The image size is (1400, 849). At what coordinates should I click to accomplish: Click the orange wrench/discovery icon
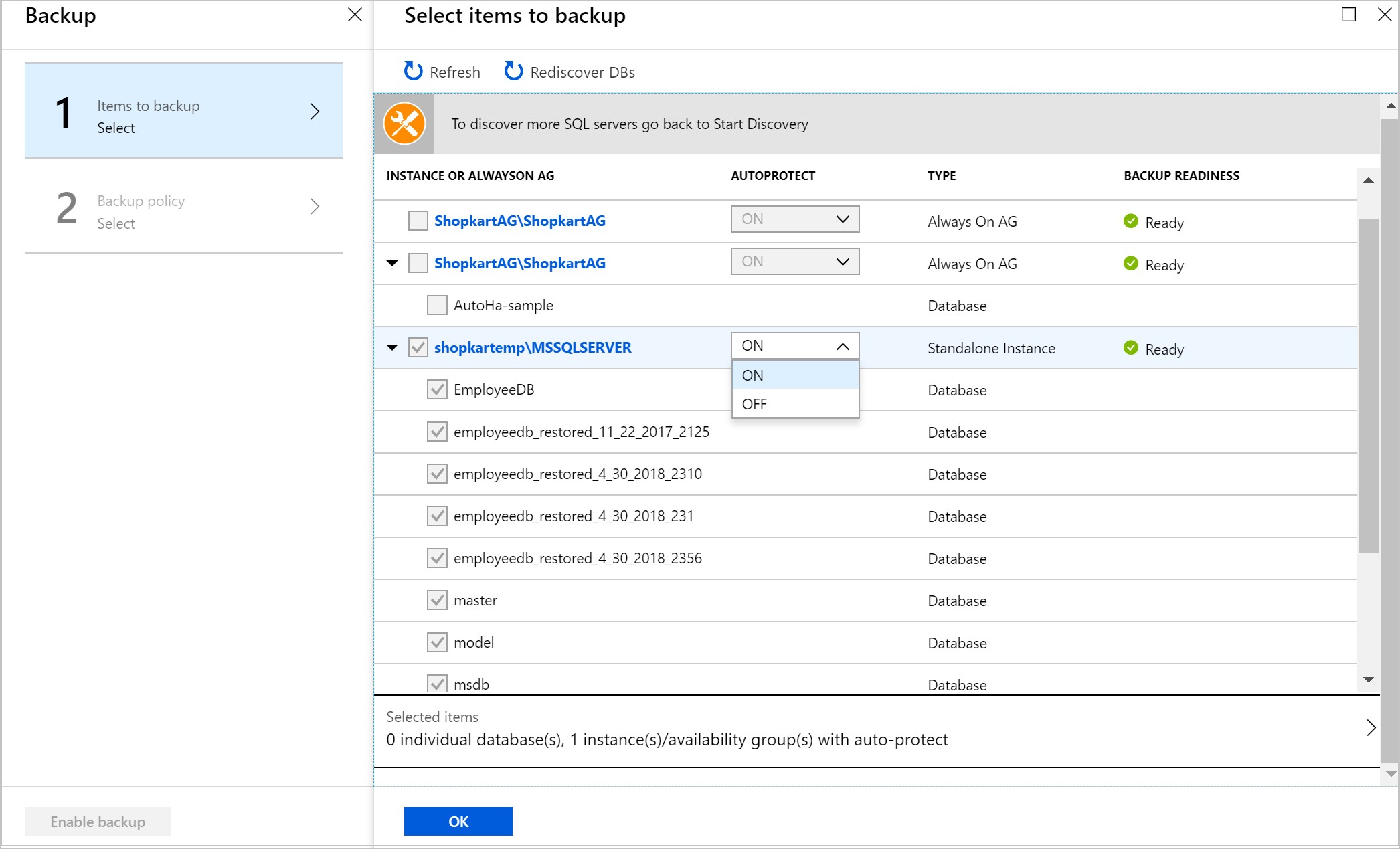click(x=404, y=123)
